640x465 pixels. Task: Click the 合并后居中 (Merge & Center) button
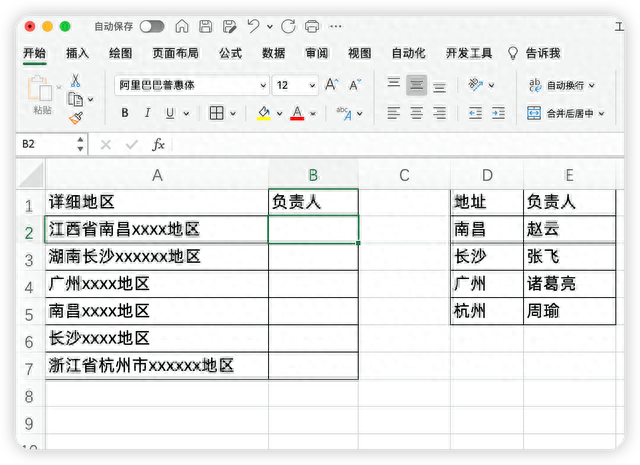(560, 113)
